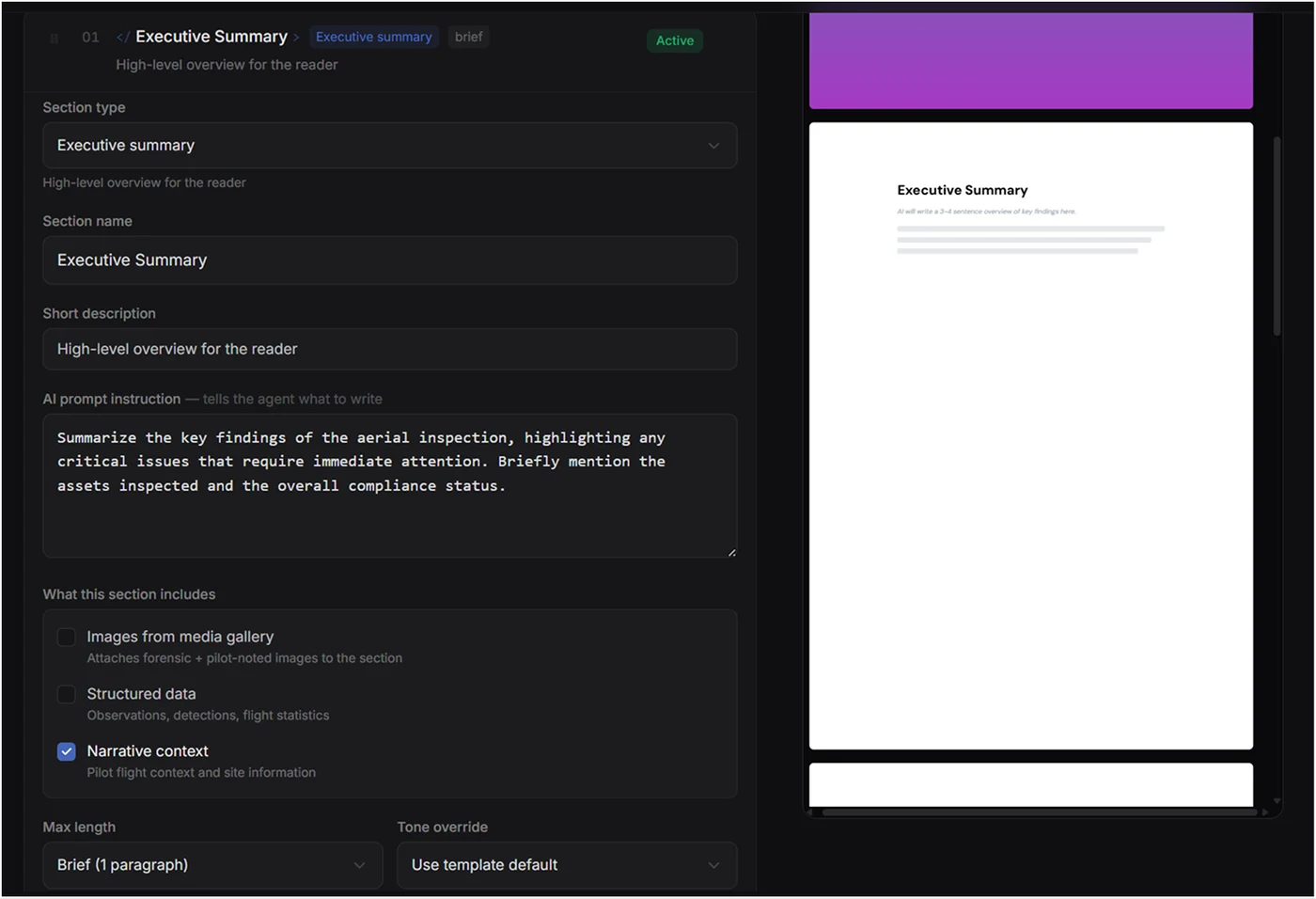
Task: Click the subtitle under the Executive Summary header title
Action: (x=227, y=65)
